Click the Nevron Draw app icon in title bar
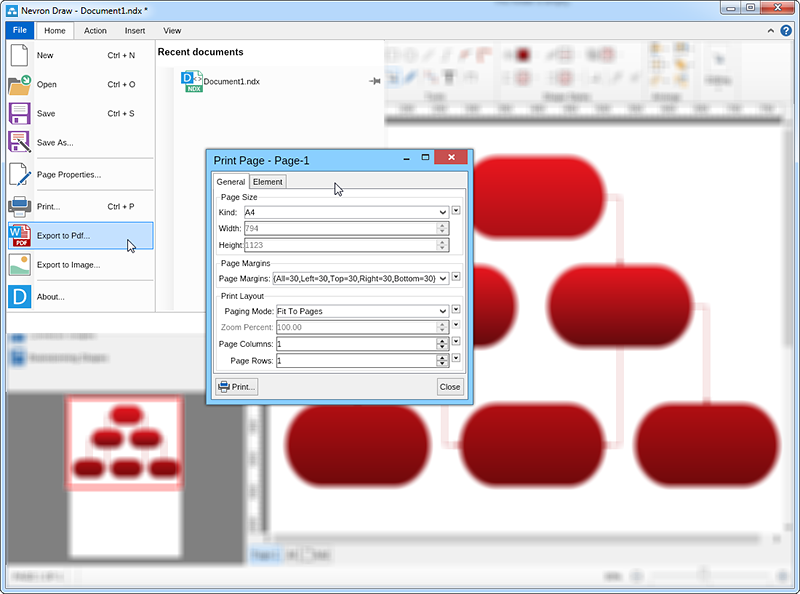The width and height of the screenshot is (800, 594). 12,11
